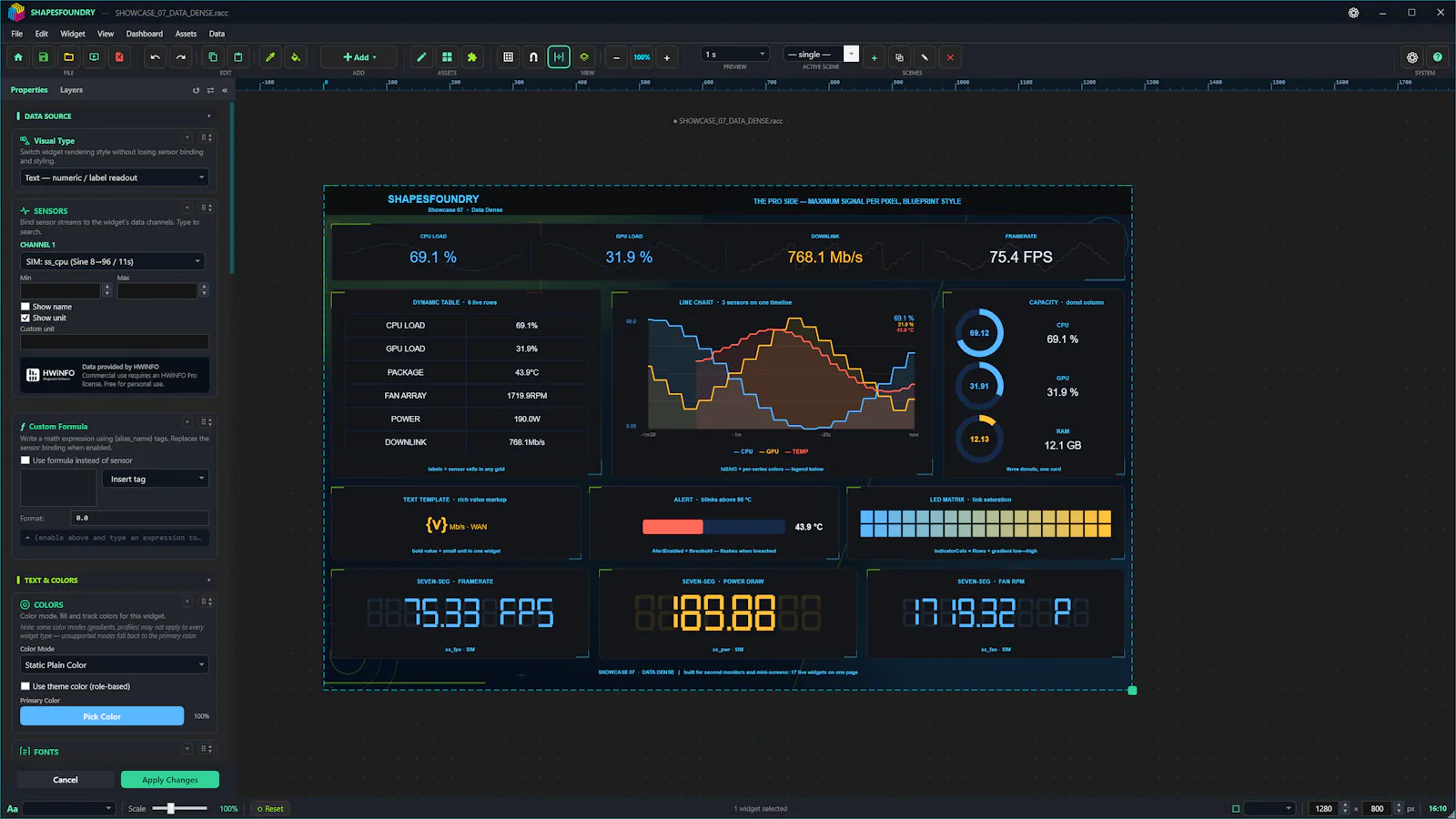The width and height of the screenshot is (1456, 819).
Task: Select the paint bucket fill tool
Action: coord(296,57)
